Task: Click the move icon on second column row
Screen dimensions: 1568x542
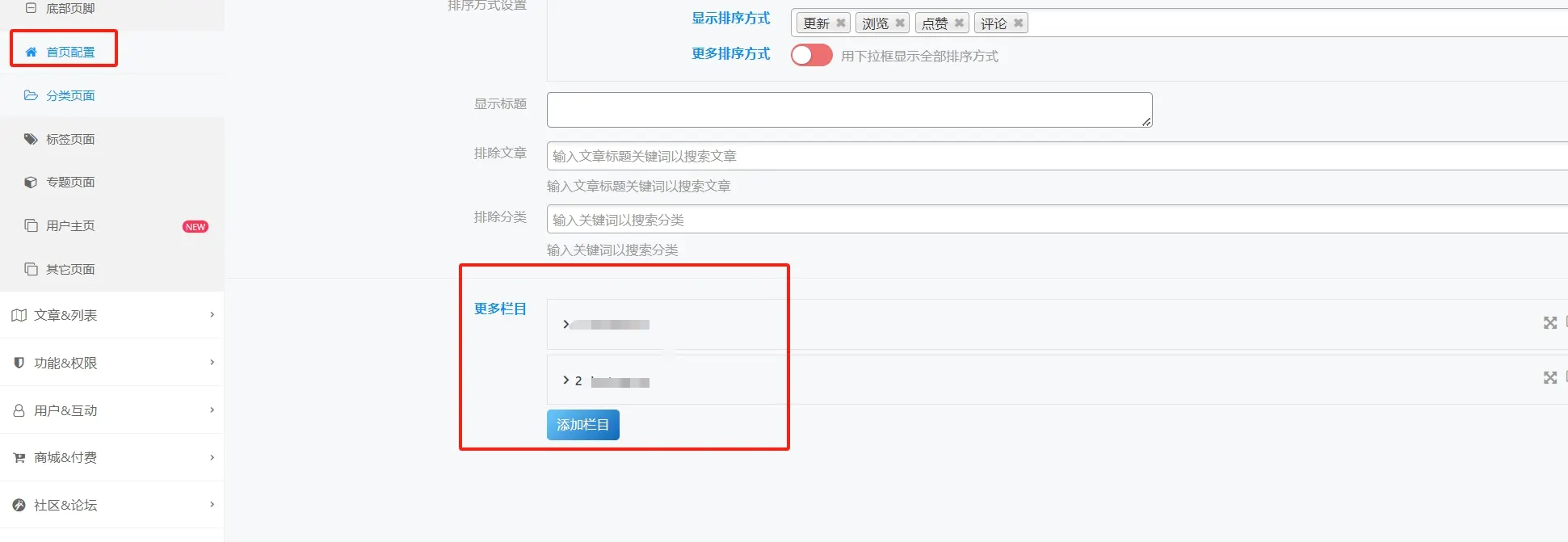Action: click(x=1550, y=378)
